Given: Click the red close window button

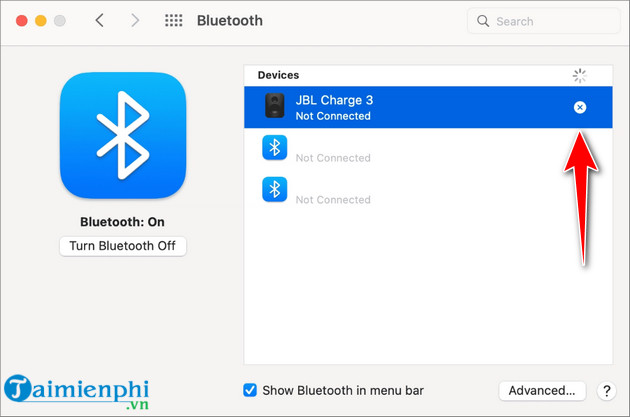Looking at the screenshot, I should [x=22, y=20].
